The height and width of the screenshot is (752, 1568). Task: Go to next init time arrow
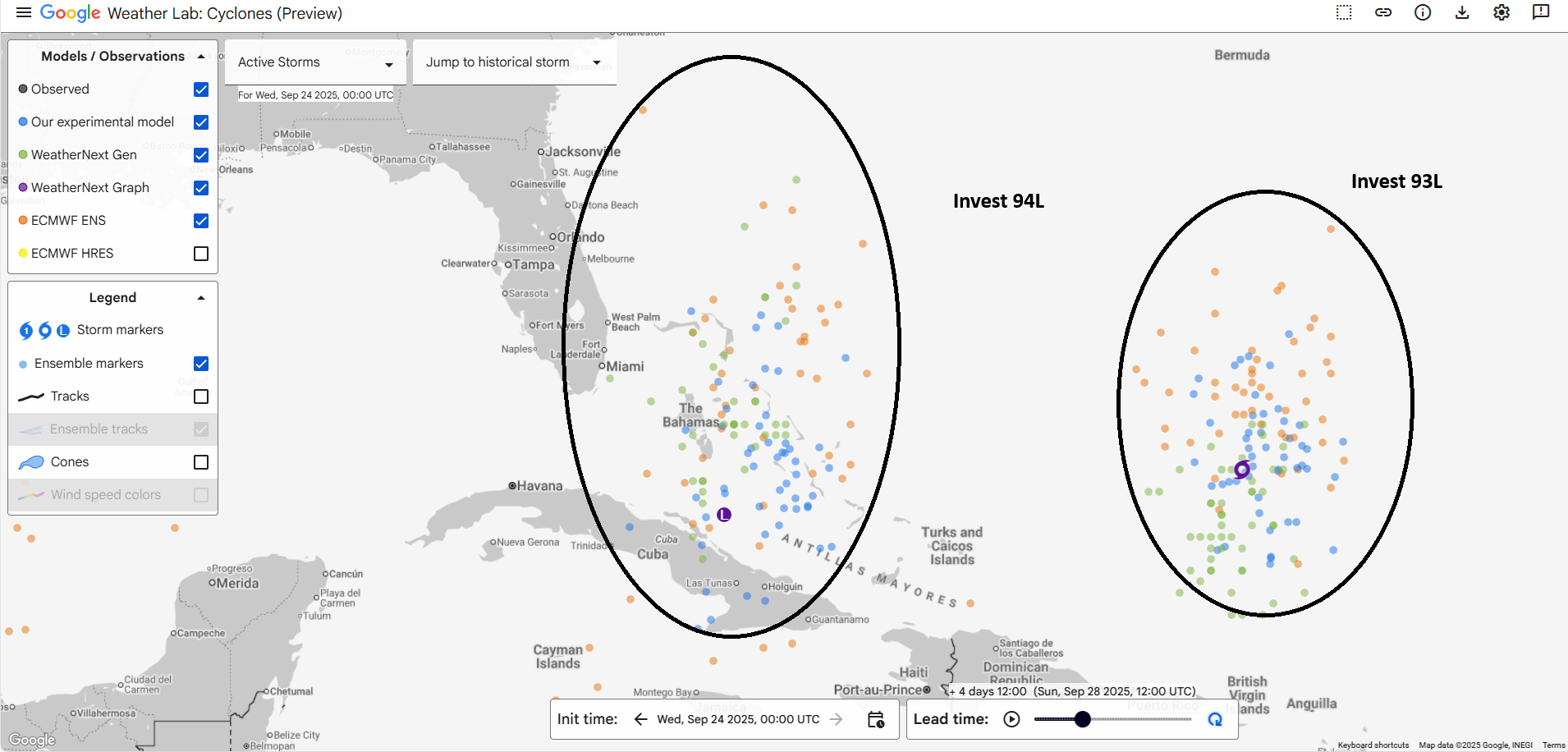click(837, 719)
